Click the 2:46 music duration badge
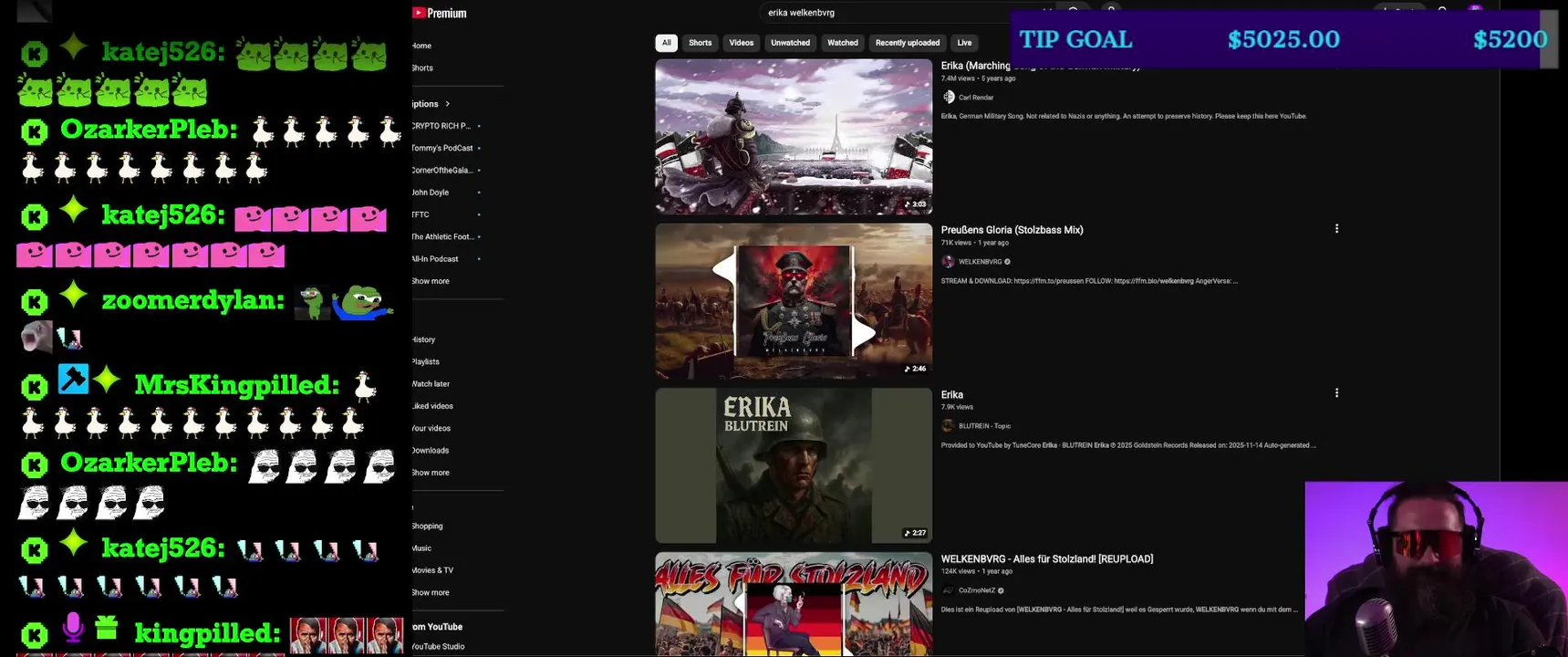The height and width of the screenshot is (657, 1568). coord(915,369)
